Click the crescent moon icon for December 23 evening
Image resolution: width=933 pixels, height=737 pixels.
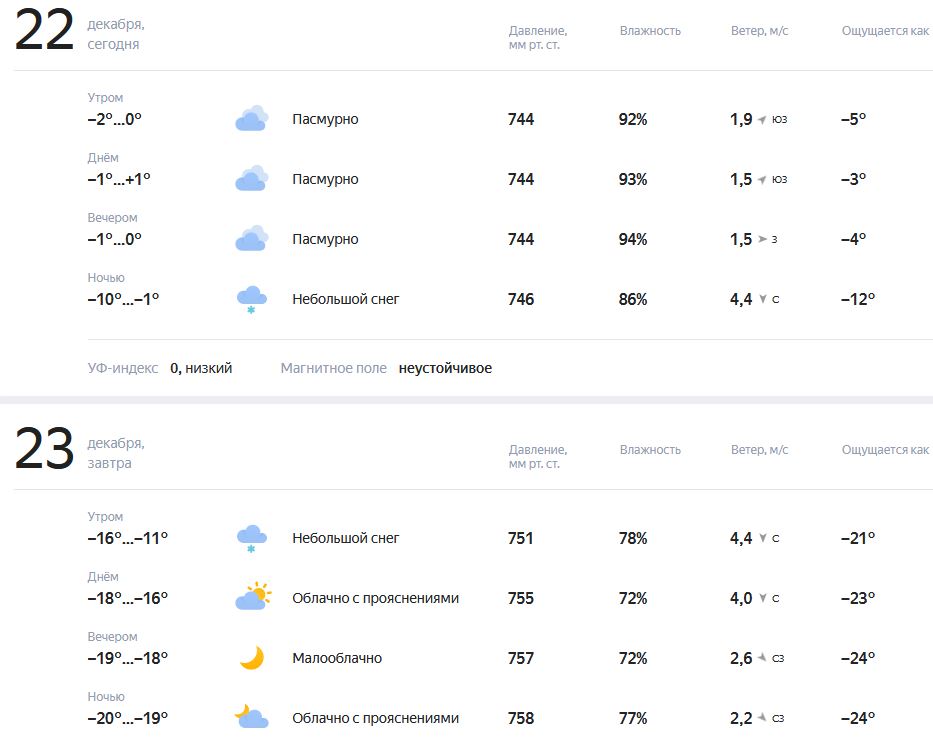pos(252,658)
